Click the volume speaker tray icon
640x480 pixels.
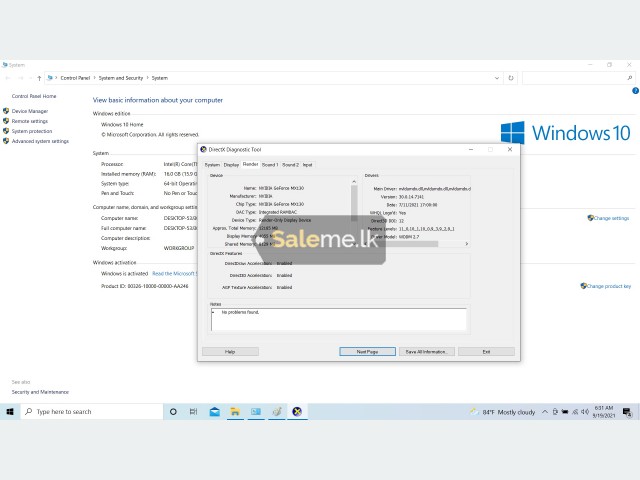(x=585, y=412)
